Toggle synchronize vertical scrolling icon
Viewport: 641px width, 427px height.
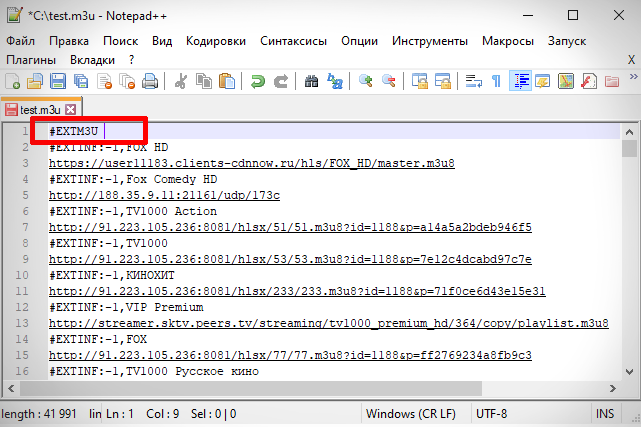pos(419,81)
